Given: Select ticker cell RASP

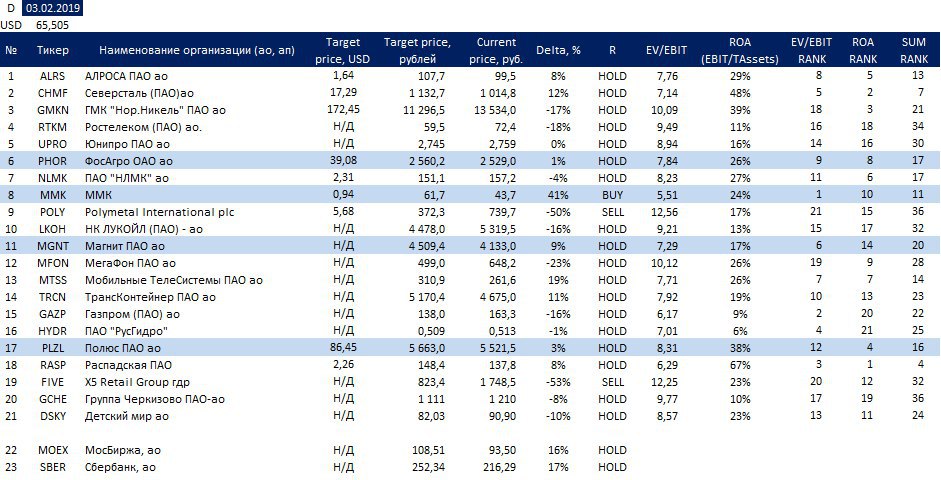Looking at the screenshot, I should pyautogui.click(x=53, y=365).
